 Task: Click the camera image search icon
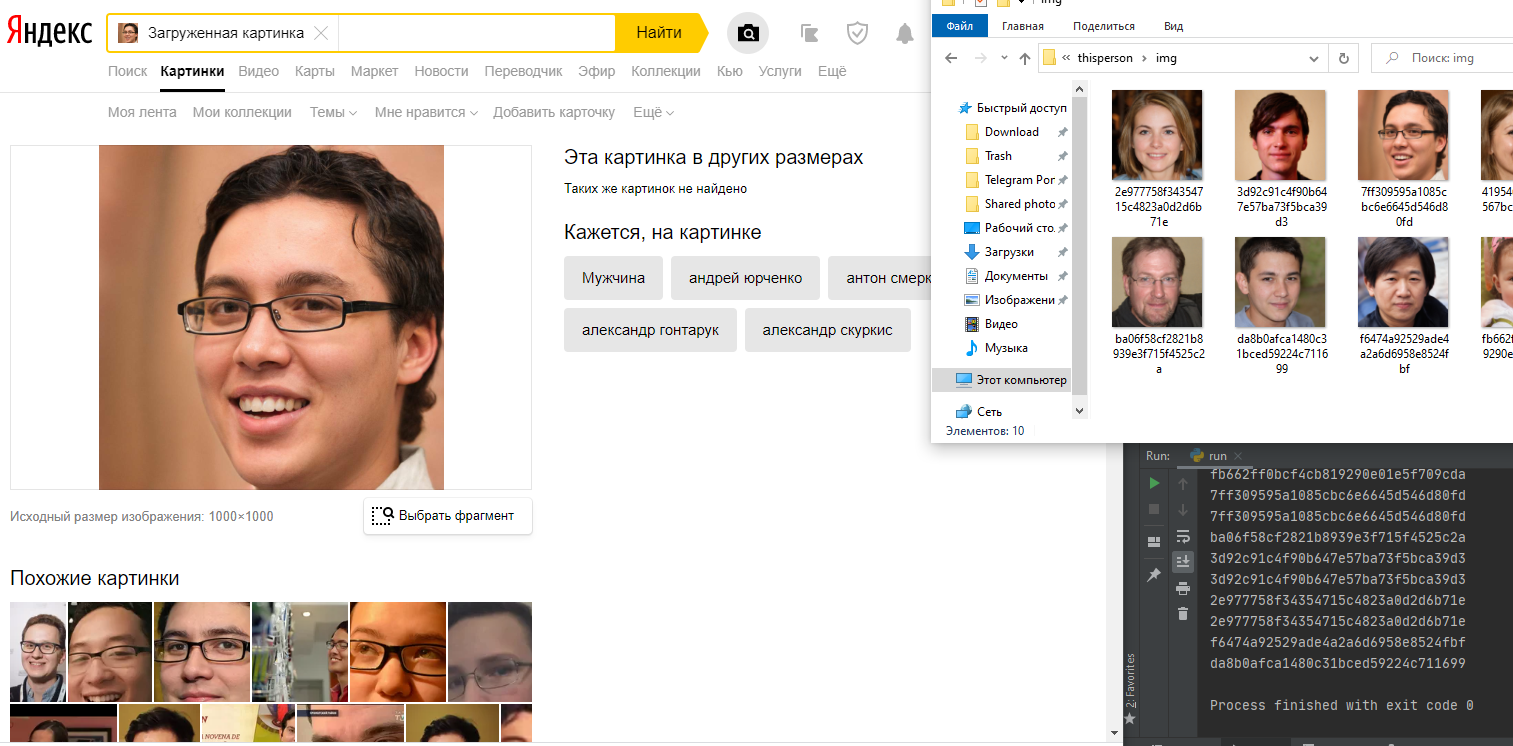[747, 34]
